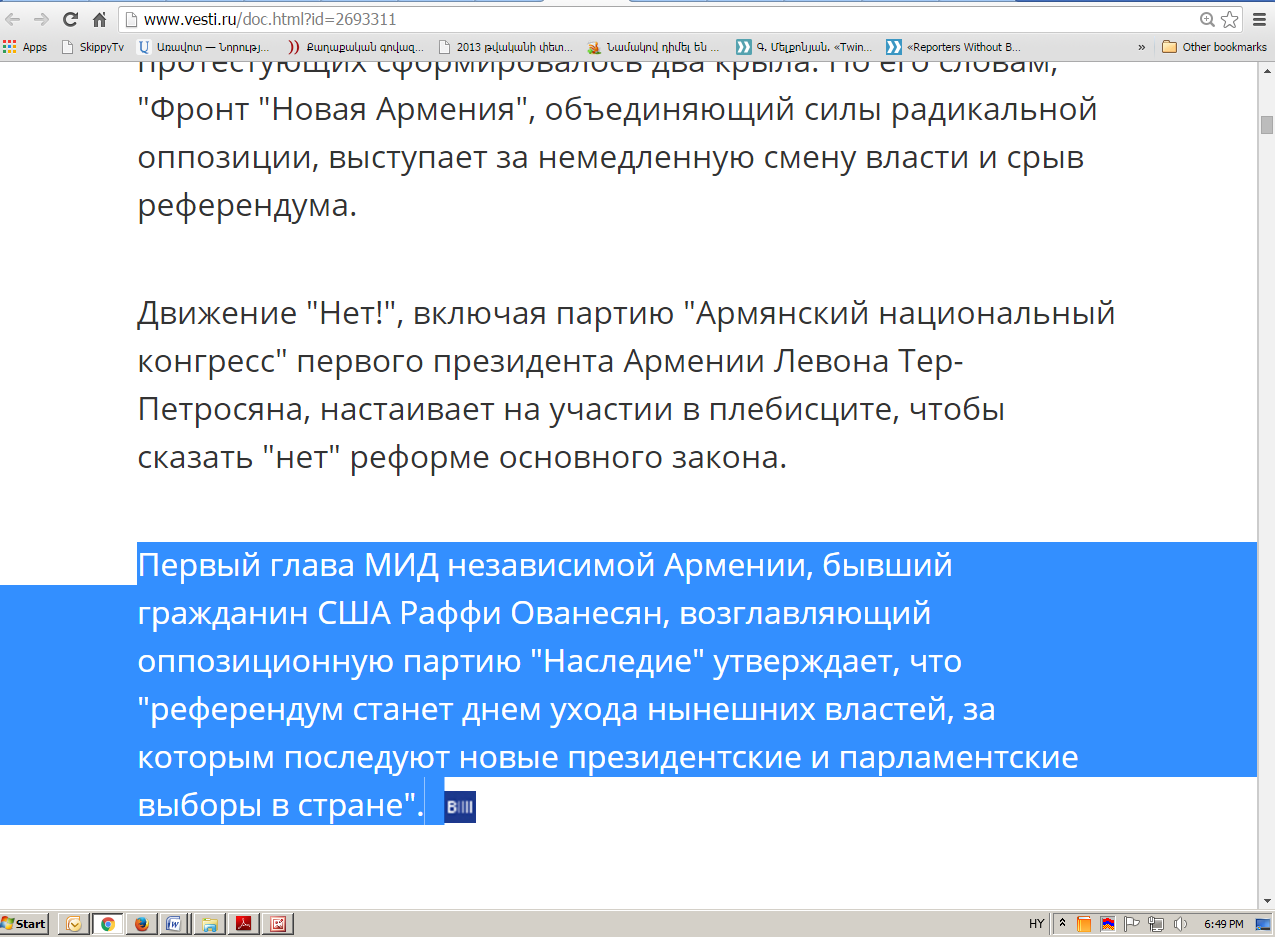Open the Windows Start menu
This screenshot has height=937, width=1275.
[25, 924]
